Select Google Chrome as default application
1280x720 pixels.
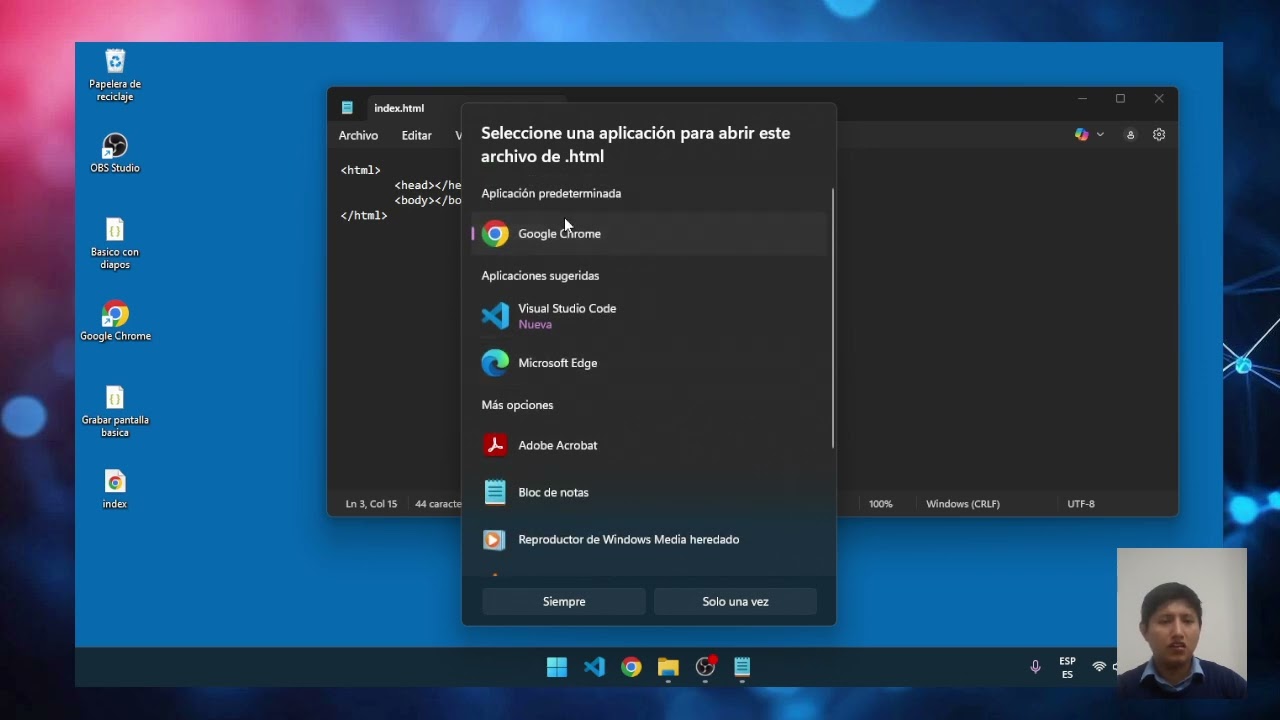coord(649,234)
